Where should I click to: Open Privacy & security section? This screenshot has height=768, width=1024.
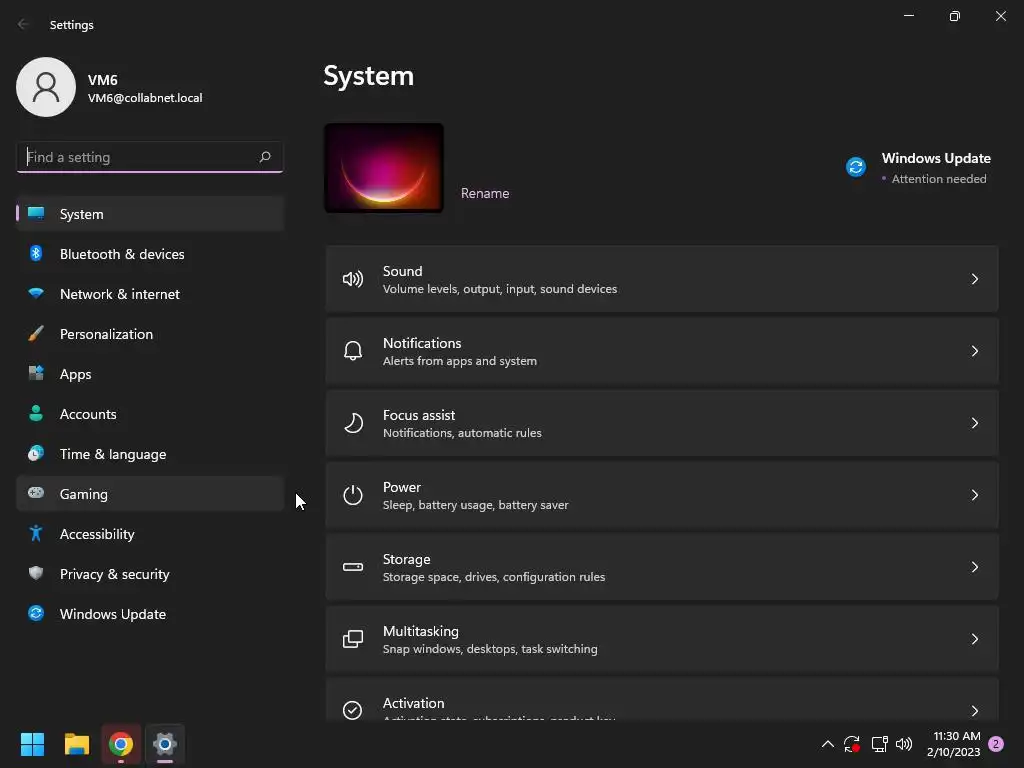point(150,574)
